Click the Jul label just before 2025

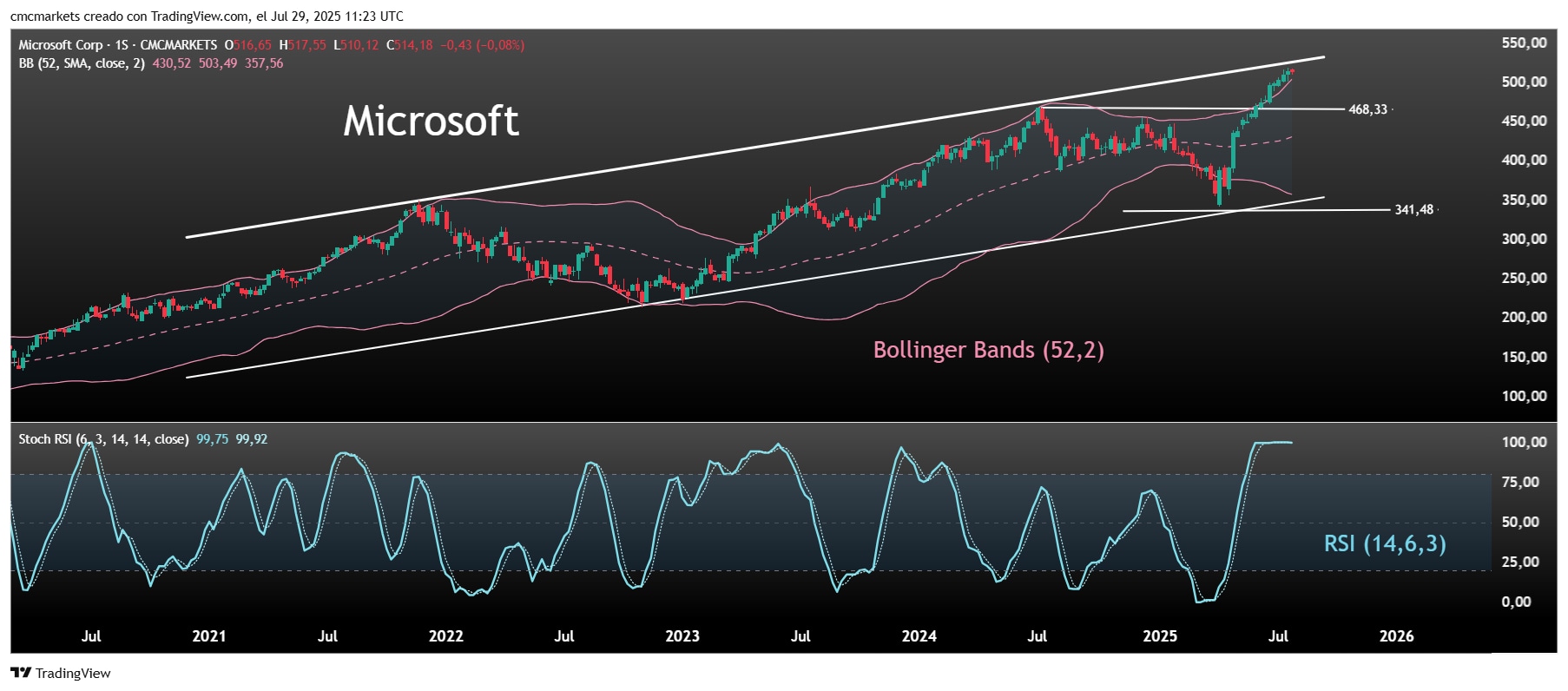tap(1038, 636)
